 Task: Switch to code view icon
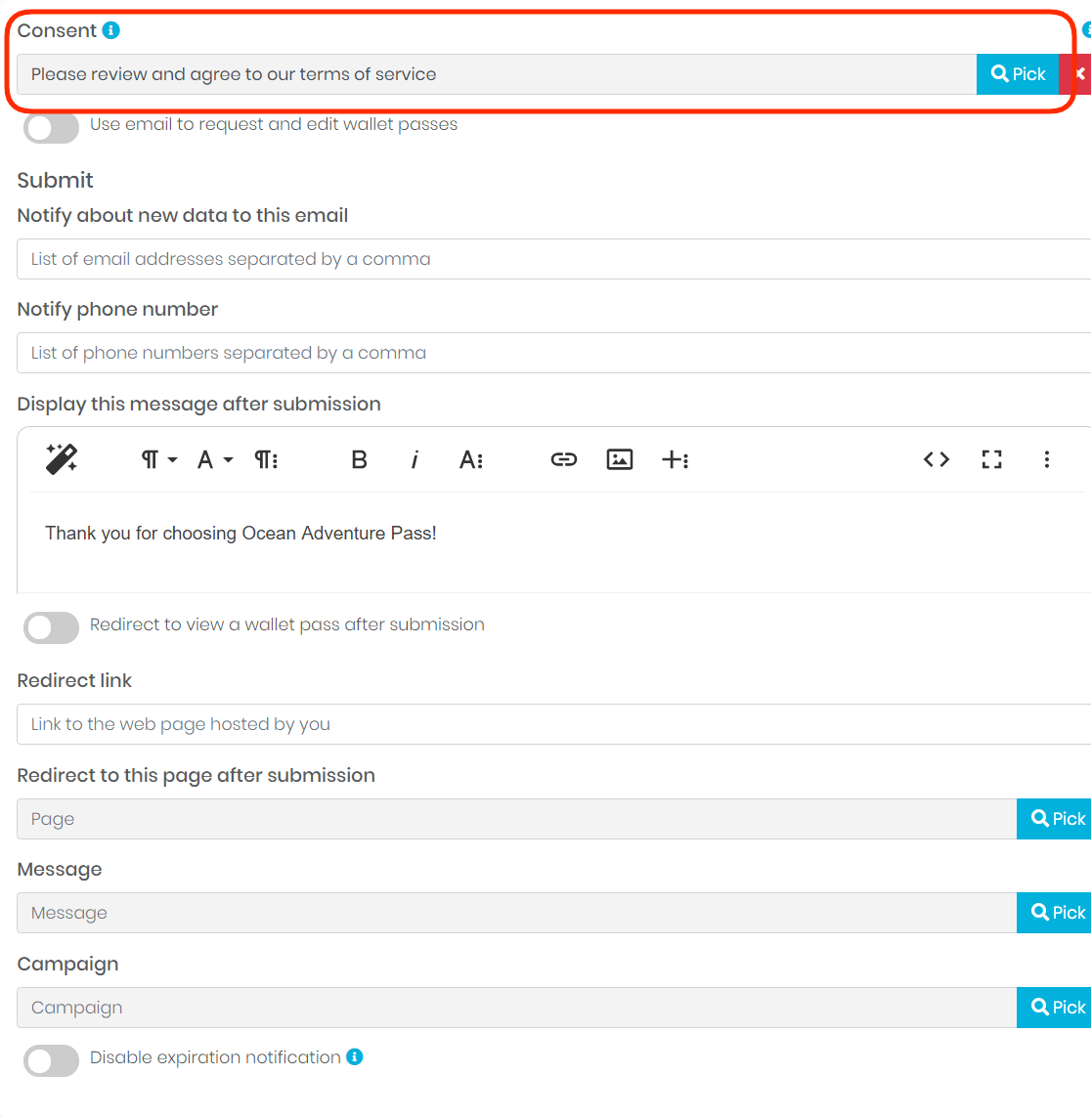(936, 460)
